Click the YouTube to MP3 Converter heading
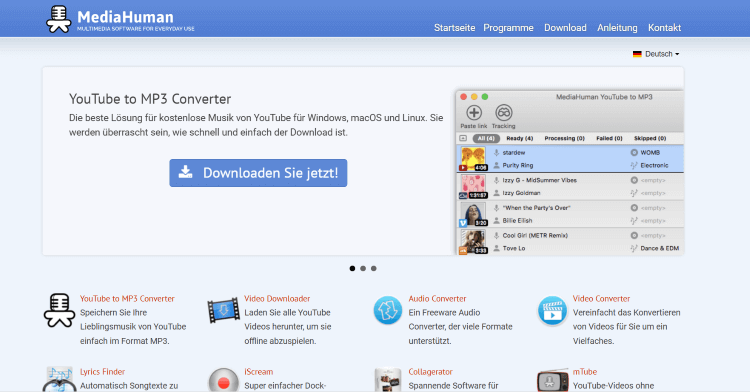The height and width of the screenshot is (392, 750). (x=150, y=99)
